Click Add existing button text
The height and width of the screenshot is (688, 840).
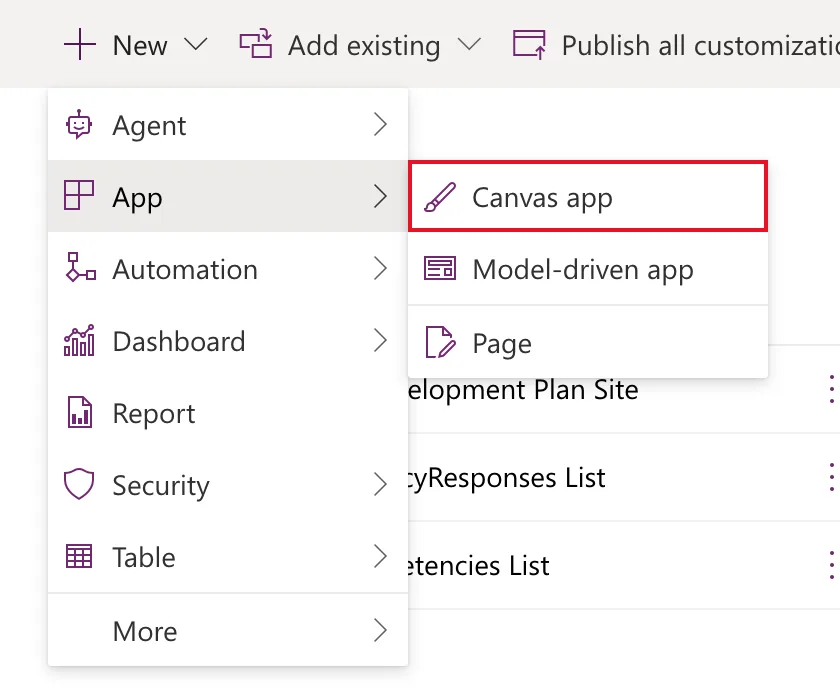click(364, 45)
